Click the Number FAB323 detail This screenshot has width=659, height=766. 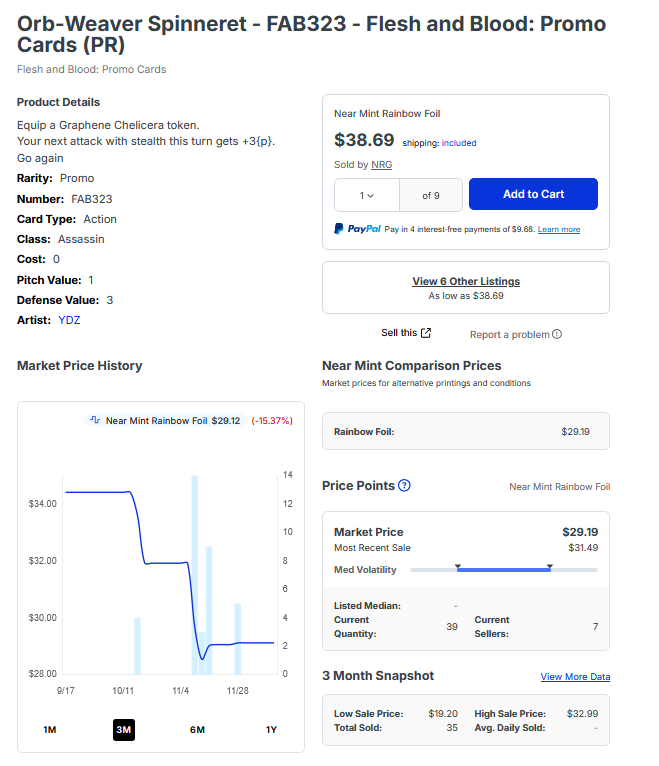[64, 199]
